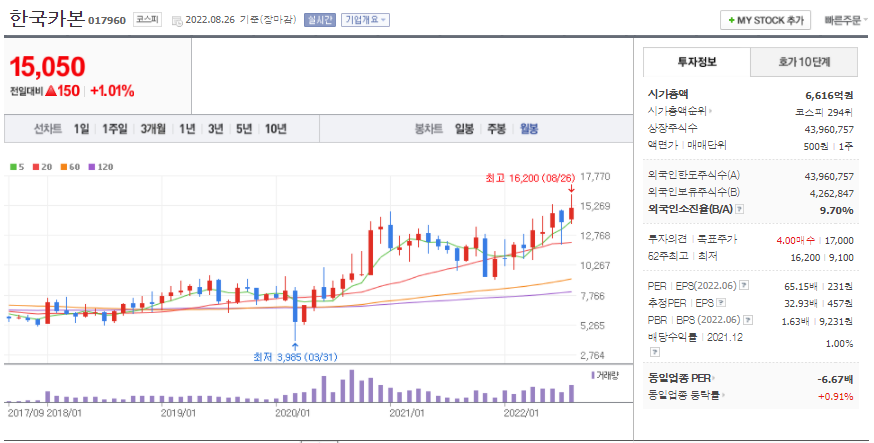Screen dimensions: 874x443
Task: Click the stock code 017960
Action: coord(107,21)
